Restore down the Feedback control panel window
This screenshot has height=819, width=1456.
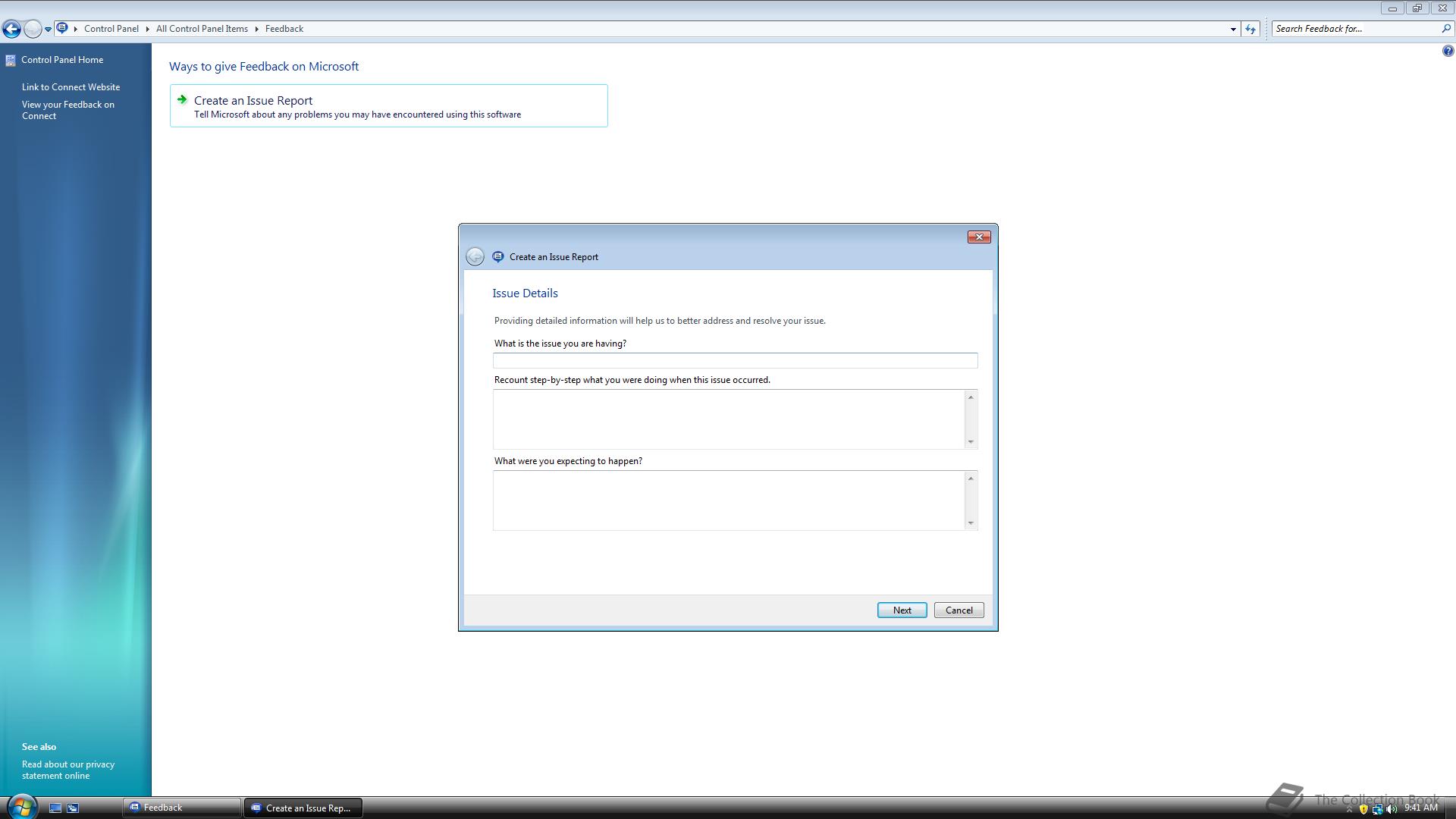pyautogui.click(x=1417, y=8)
